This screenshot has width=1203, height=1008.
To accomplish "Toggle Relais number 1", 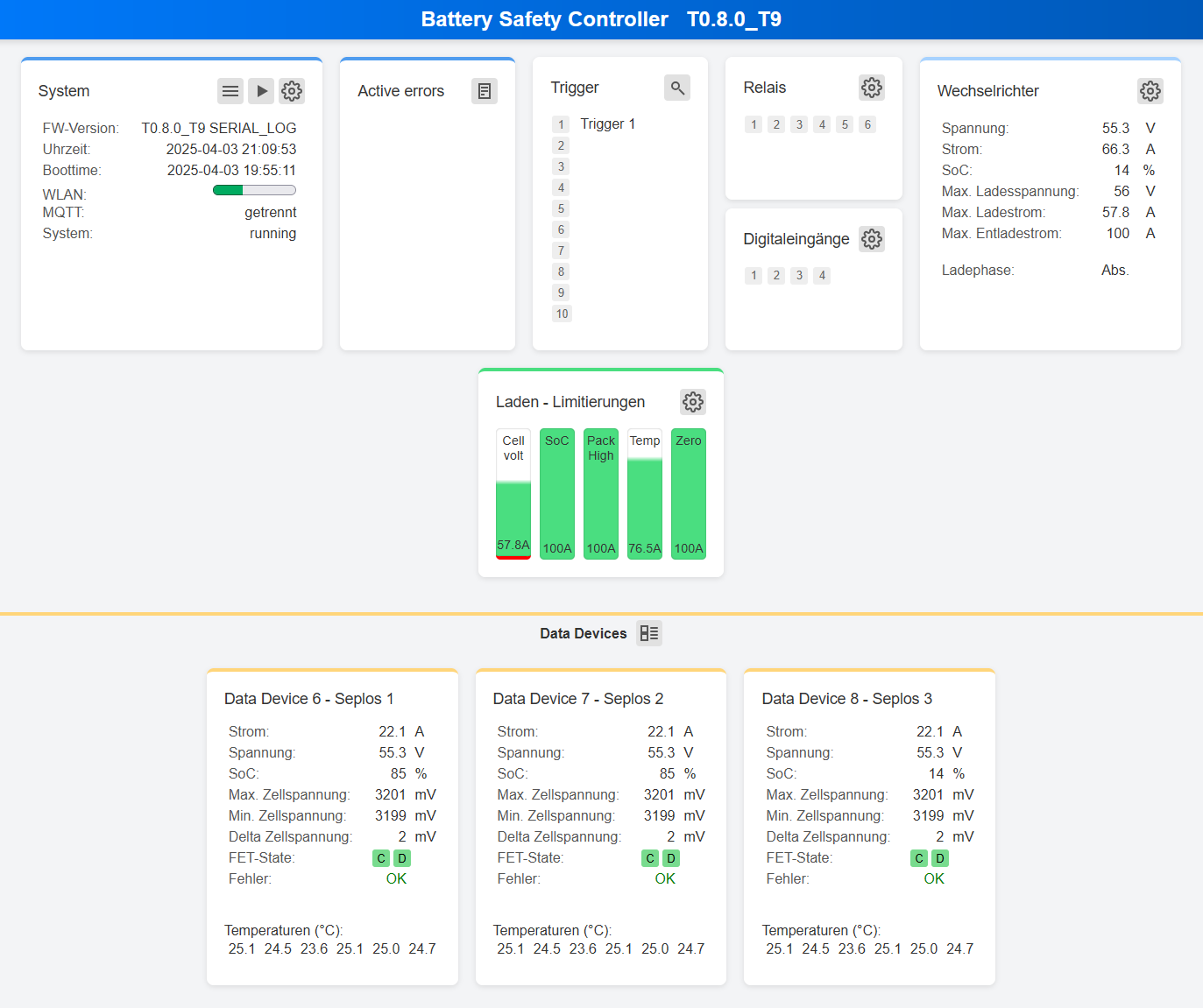I will click(x=754, y=124).
